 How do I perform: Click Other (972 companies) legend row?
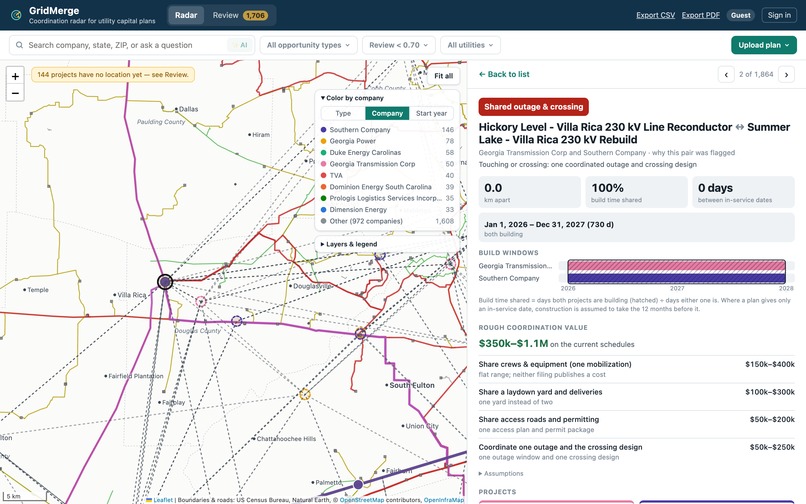387,221
